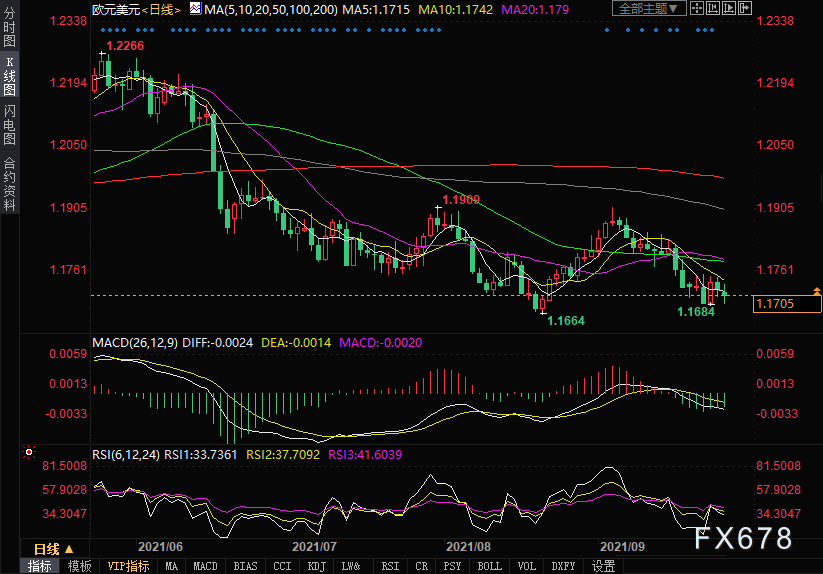The height and width of the screenshot is (574, 823).
Task: Click the DXFY indicator button
Action: tap(564, 566)
